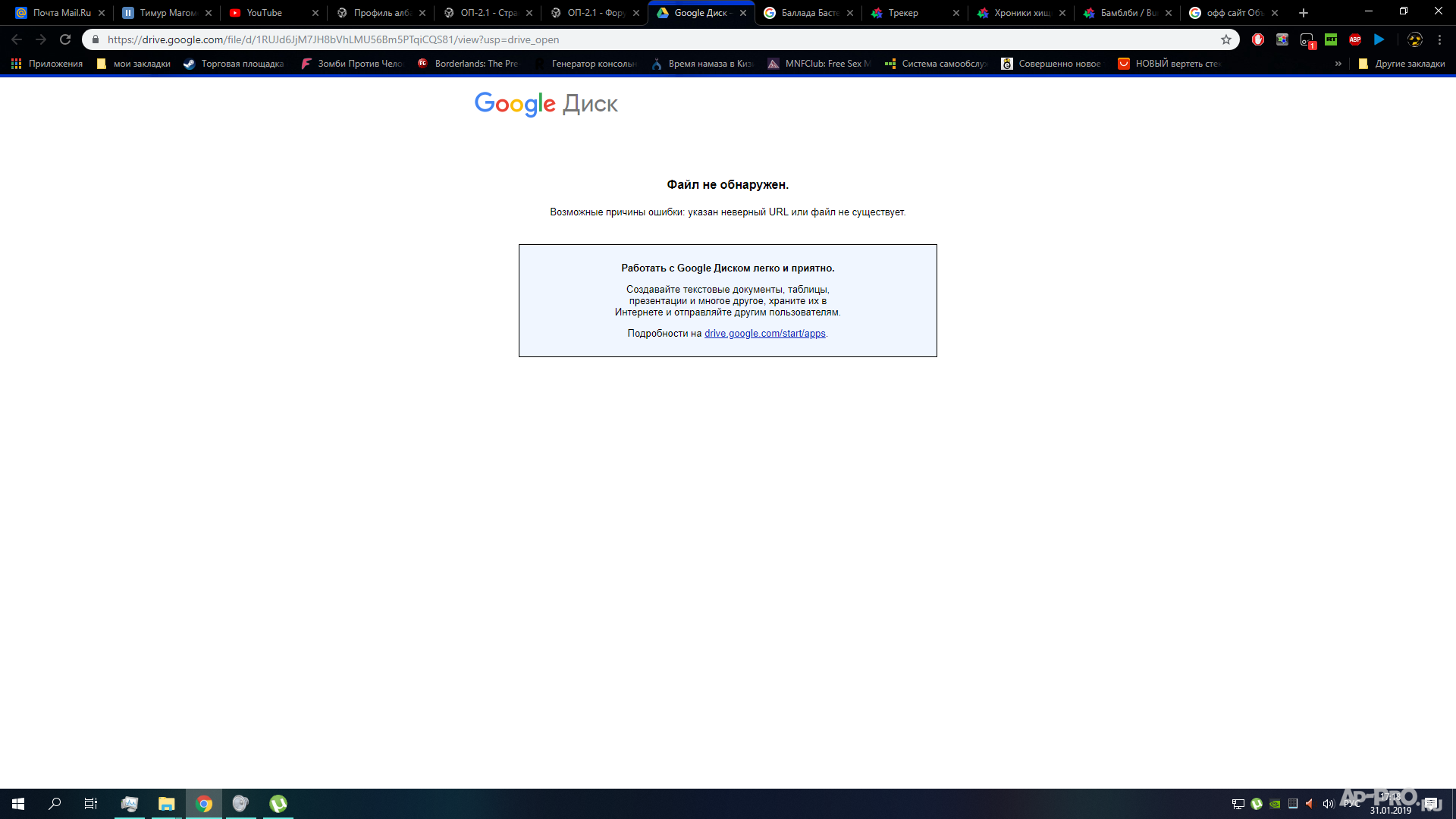Open Windows search in the taskbar

point(55,804)
